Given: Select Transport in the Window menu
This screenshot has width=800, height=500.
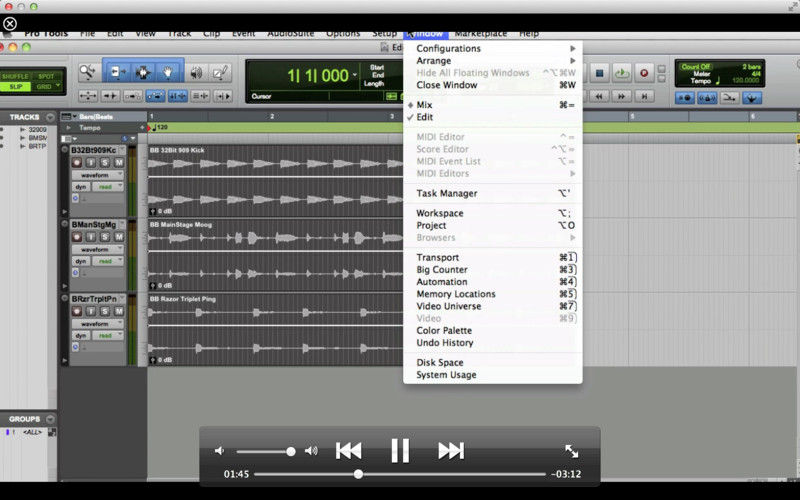Looking at the screenshot, I should tap(493, 258).
